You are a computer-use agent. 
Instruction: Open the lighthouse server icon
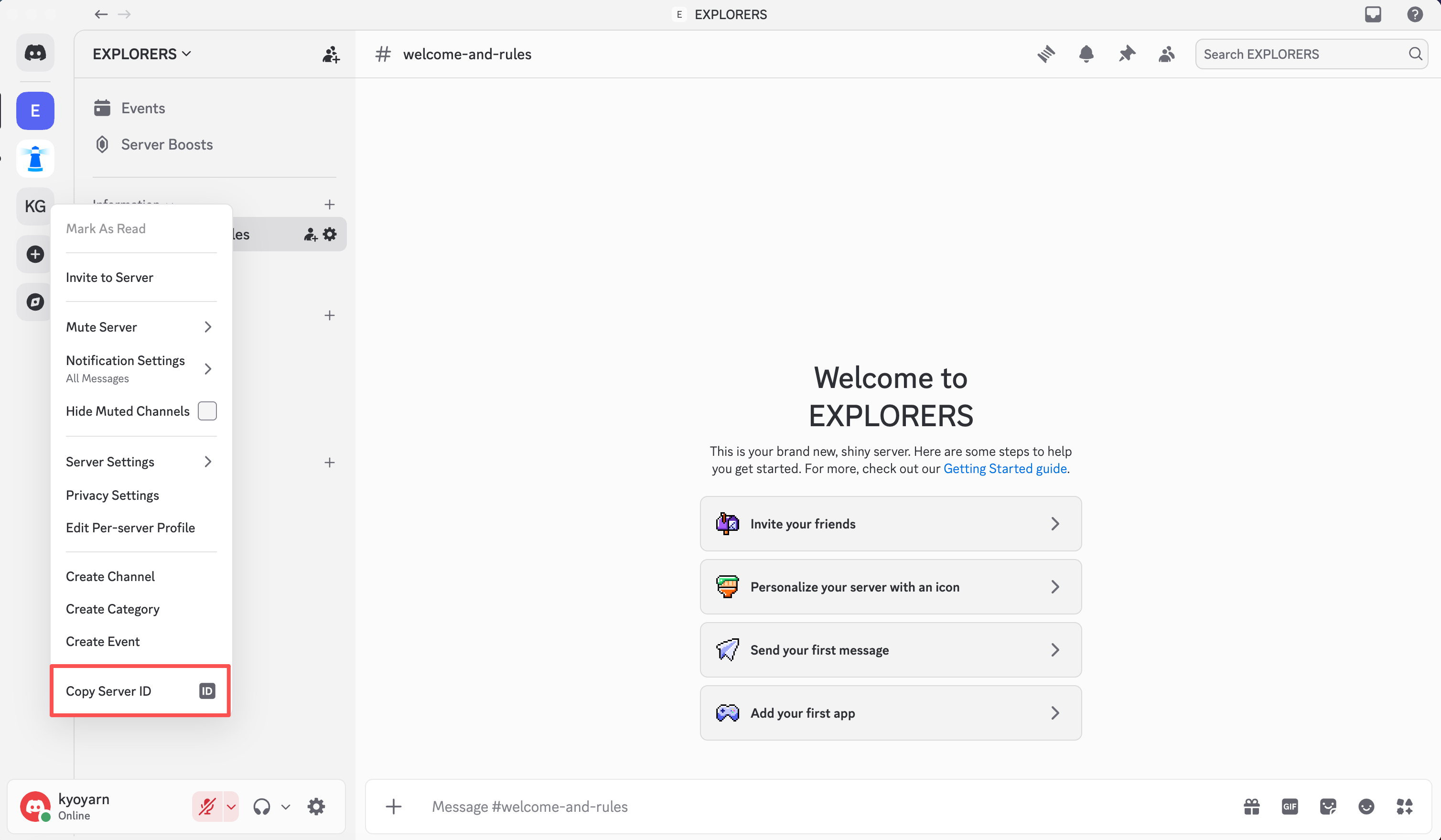point(35,158)
